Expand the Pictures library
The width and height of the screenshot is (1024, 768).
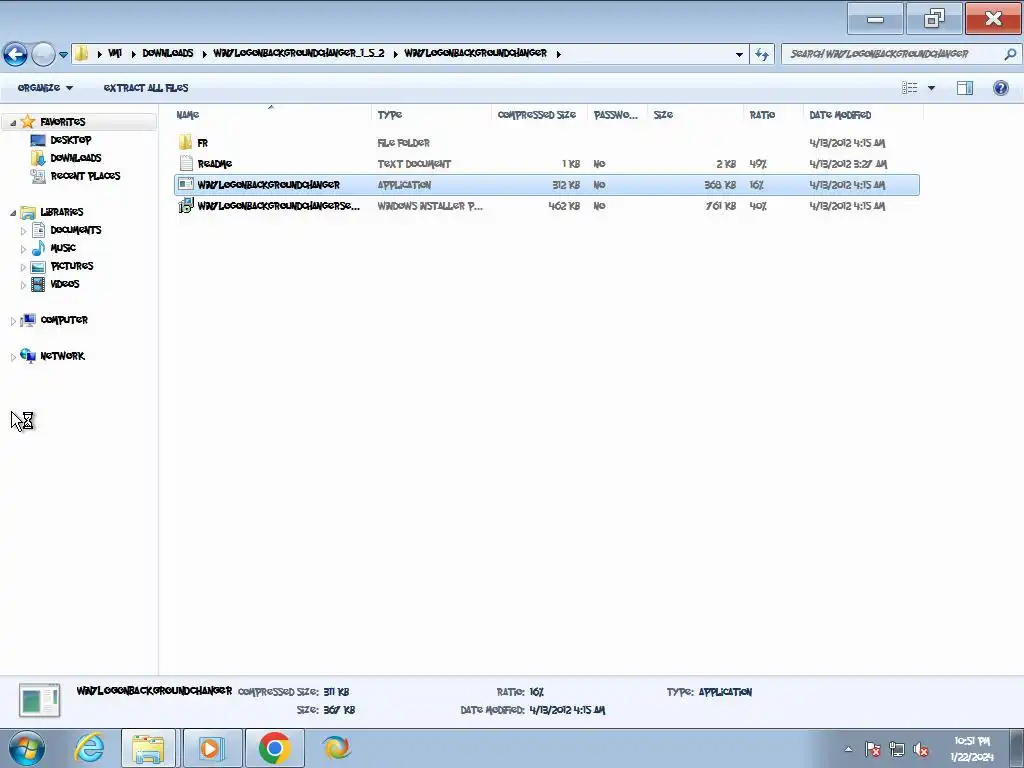pyautogui.click(x=24, y=267)
